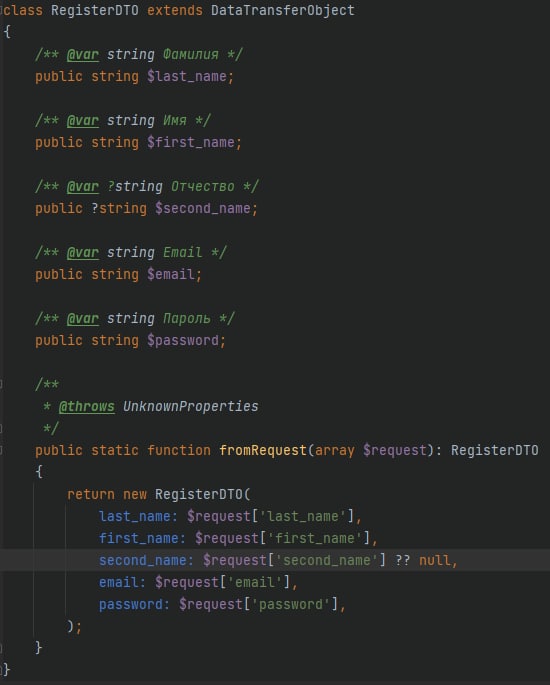Screen dimensions: 550x685
Task: Click the new keyword
Action: tap(135, 495)
